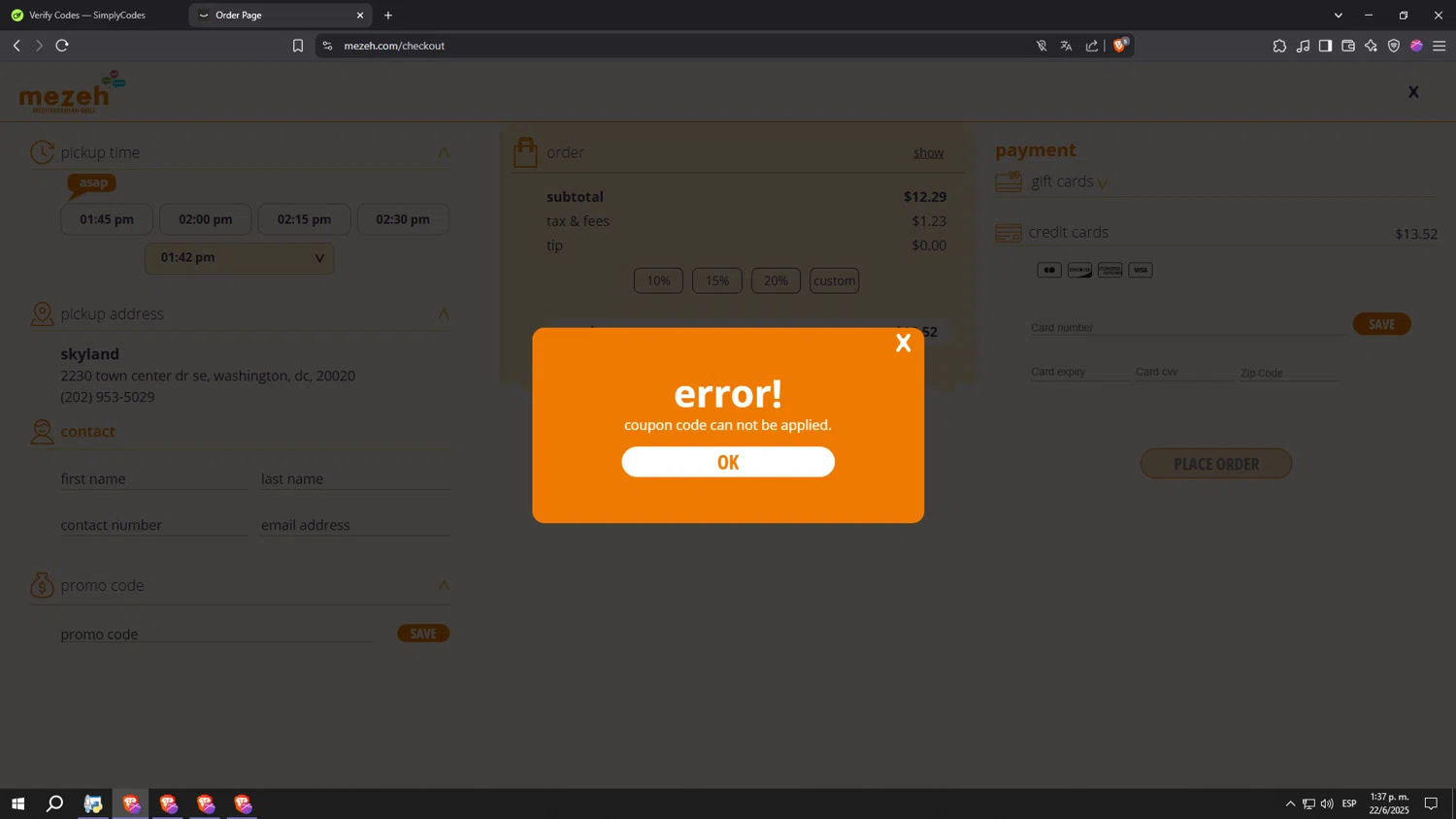Open the volume control in tray
Viewport: 1456px width, 819px height.
[x=1327, y=803]
